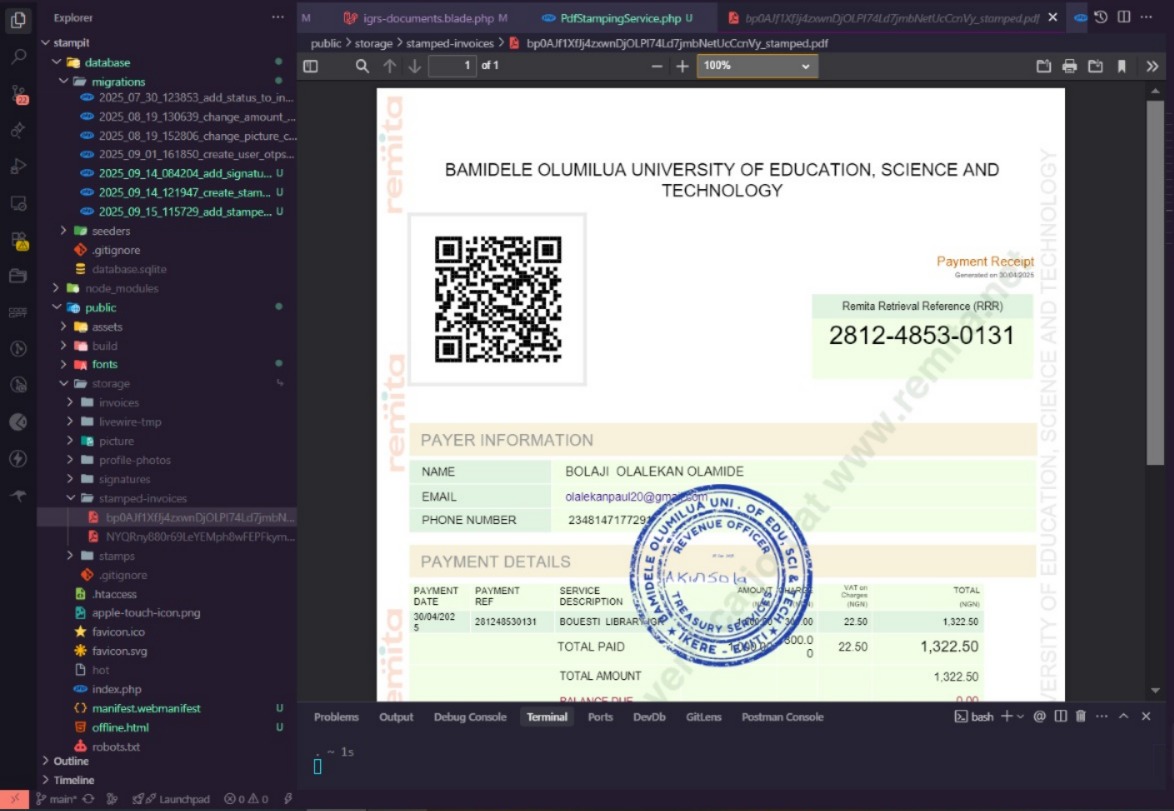The height and width of the screenshot is (811, 1174).
Task: Open Source Control view with 22 badge
Action: coord(18,94)
